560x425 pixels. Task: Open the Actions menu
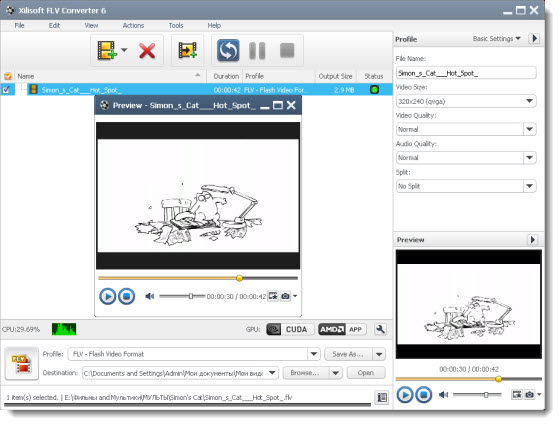point(133,25)
